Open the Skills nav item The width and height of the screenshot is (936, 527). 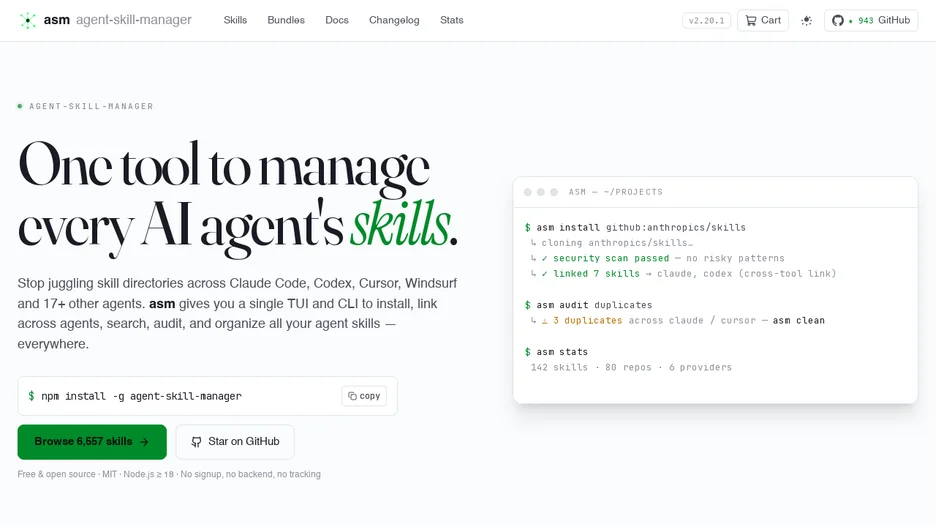235,20
